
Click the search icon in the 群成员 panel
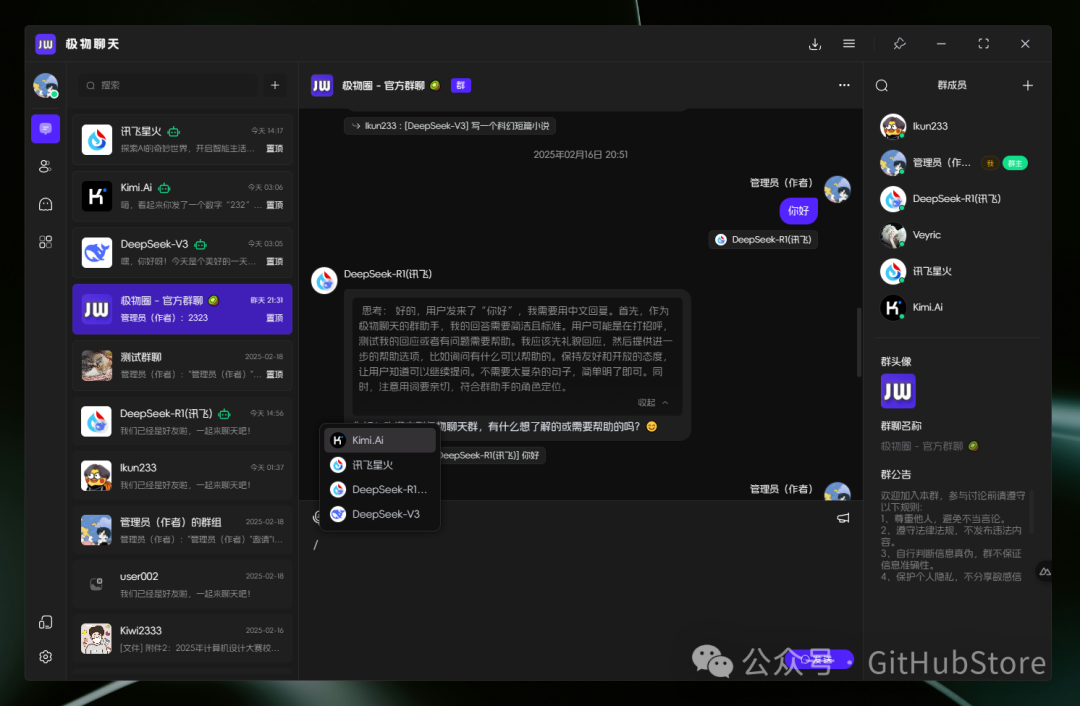882,85
